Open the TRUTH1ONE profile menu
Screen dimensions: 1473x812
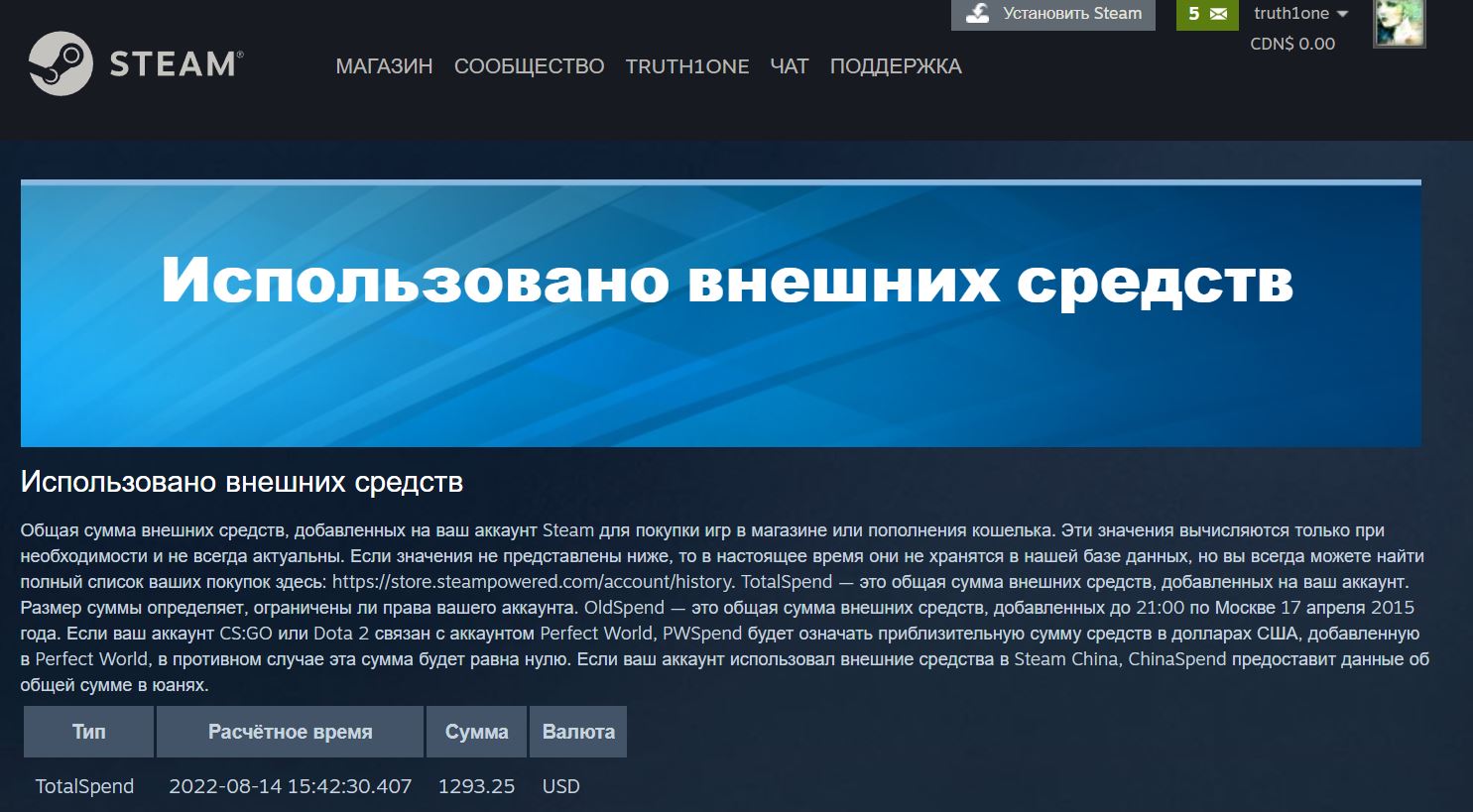(686, 66)
